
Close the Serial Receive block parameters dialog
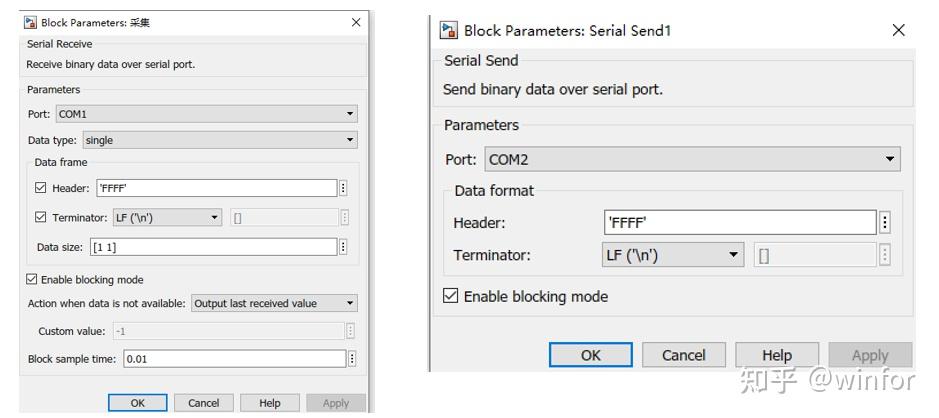pos(356,23)
